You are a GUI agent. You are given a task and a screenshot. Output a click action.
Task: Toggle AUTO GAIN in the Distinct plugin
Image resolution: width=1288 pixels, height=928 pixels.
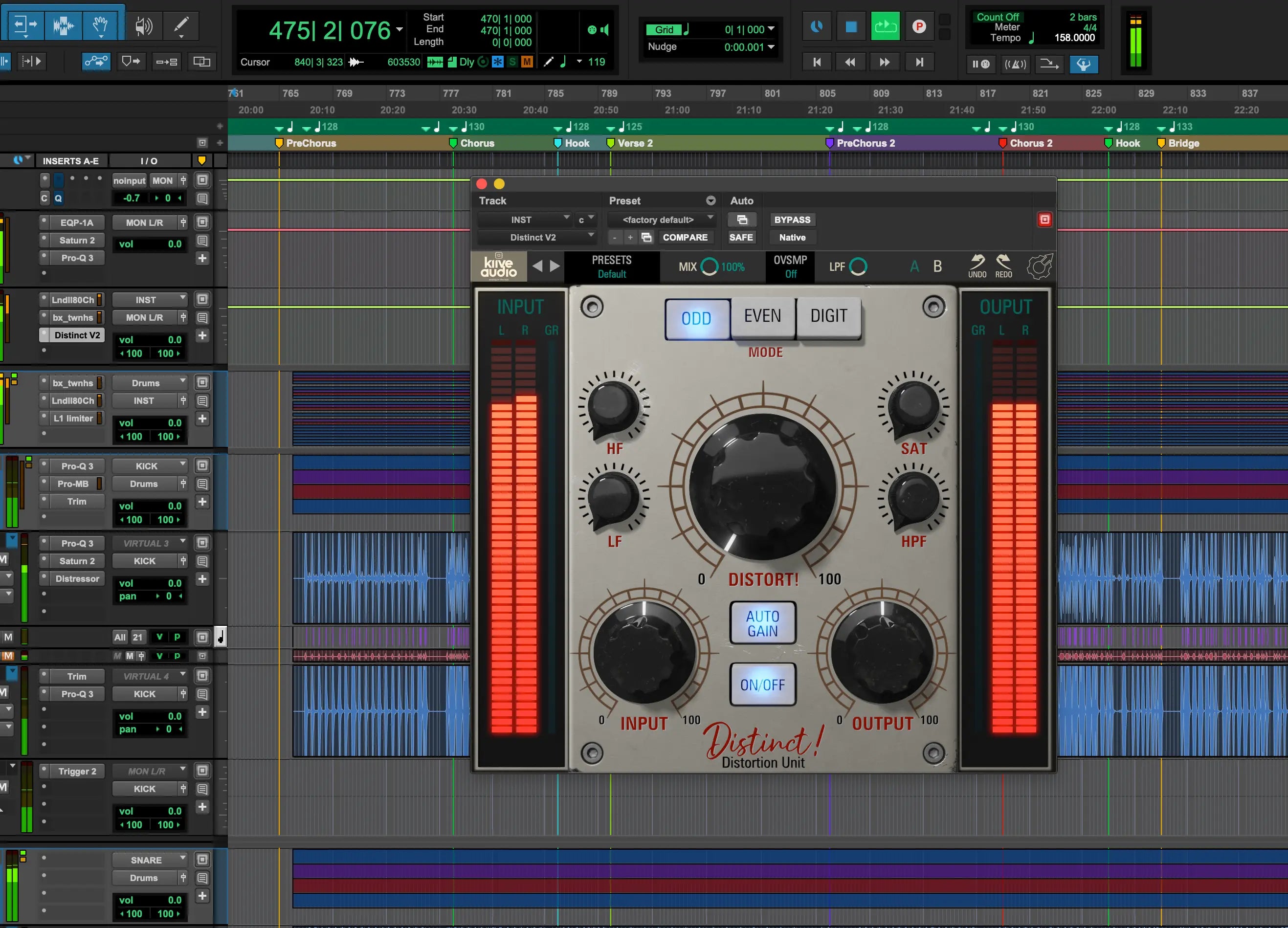coord(763,622)
